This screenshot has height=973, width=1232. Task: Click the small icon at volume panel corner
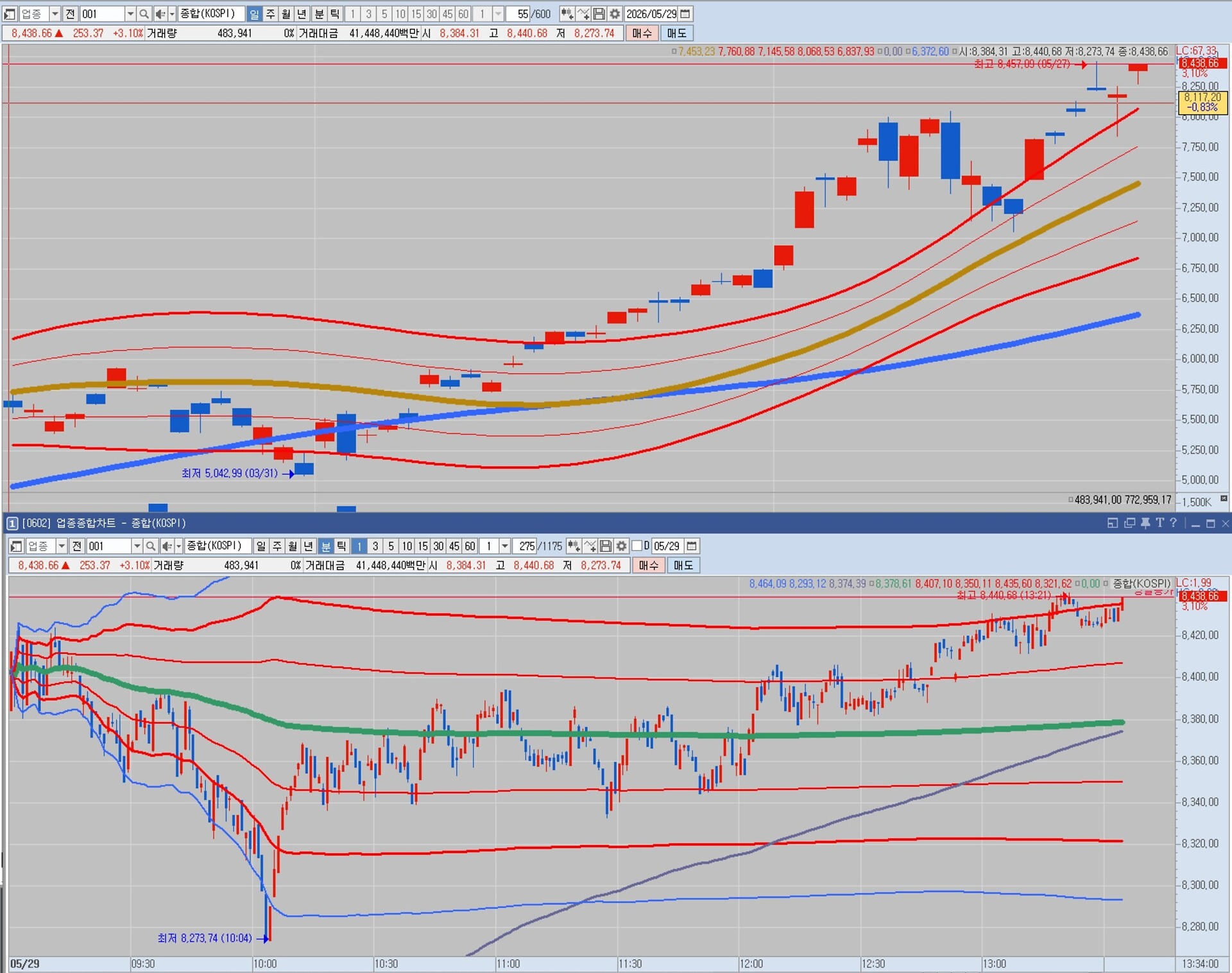coord(1224,499)
